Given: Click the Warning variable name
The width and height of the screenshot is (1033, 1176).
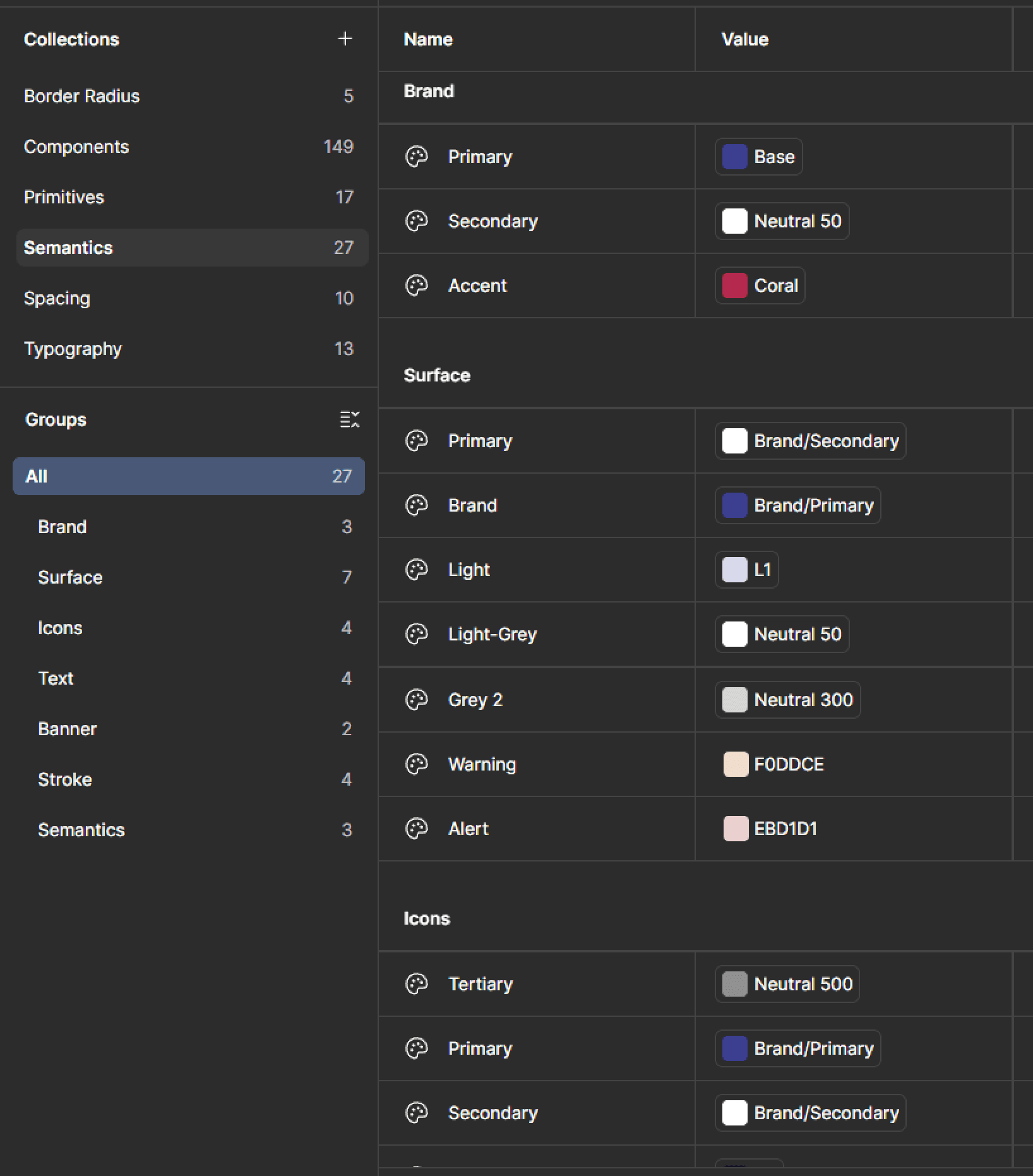Looking at the screenshot, I should click(482, 764).
